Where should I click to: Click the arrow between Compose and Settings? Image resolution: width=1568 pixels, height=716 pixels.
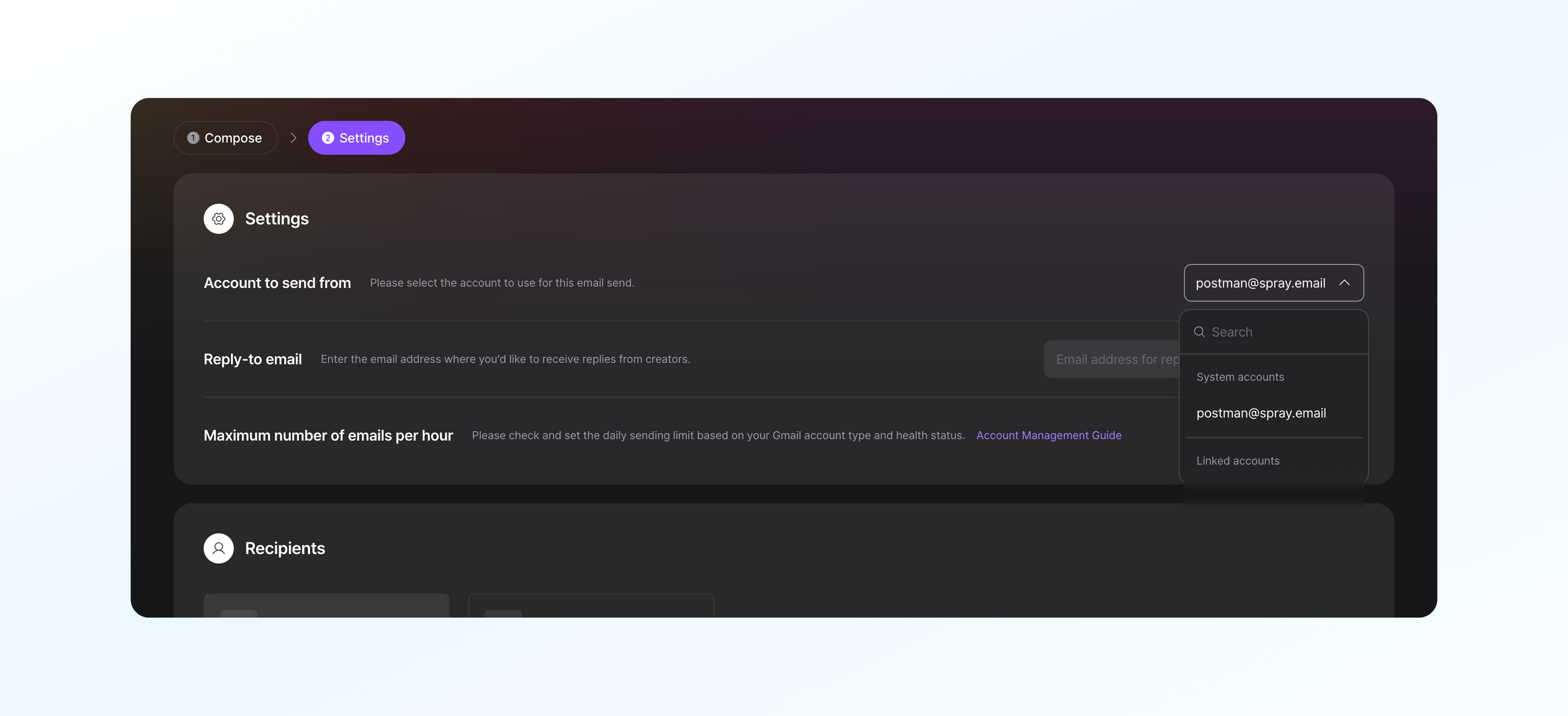(294, 138)
